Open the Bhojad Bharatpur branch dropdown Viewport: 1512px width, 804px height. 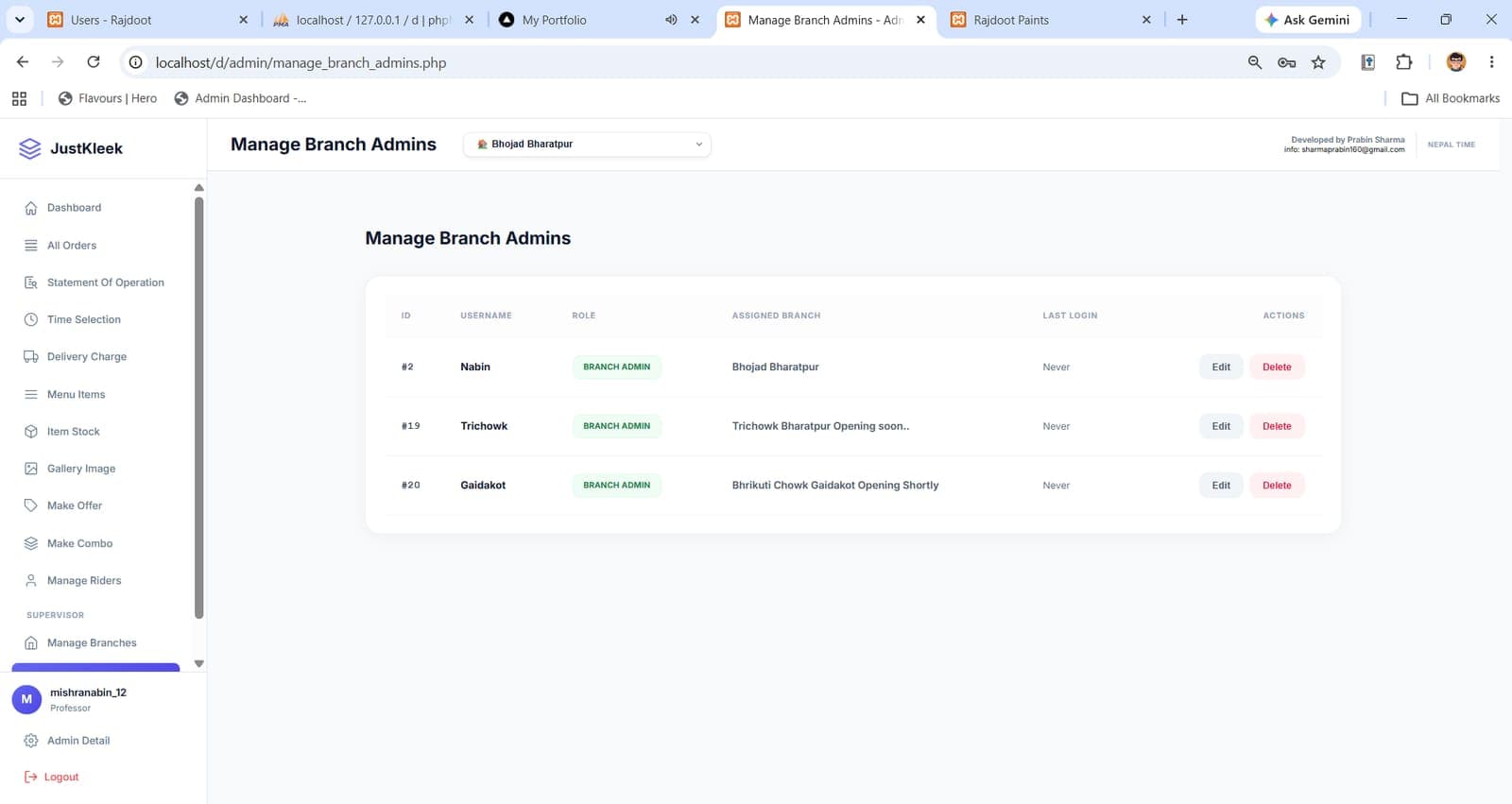pos(587,145)
